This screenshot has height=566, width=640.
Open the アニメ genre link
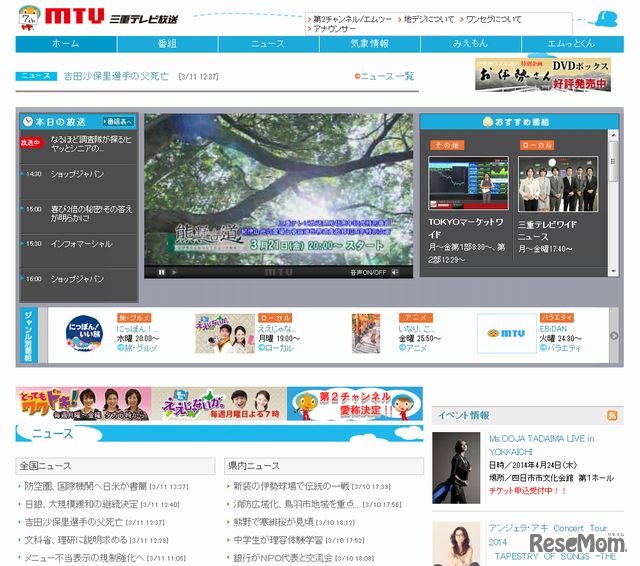(415, 348)
